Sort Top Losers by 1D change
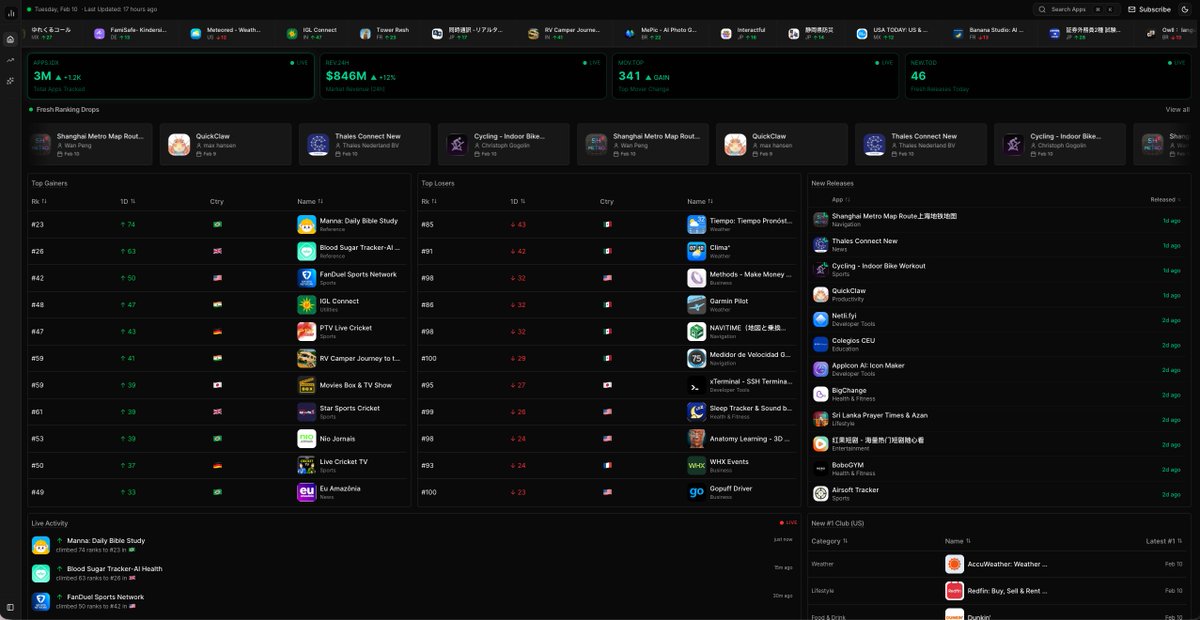Screen dimensions: 1200x620 (x=518, y=201)
